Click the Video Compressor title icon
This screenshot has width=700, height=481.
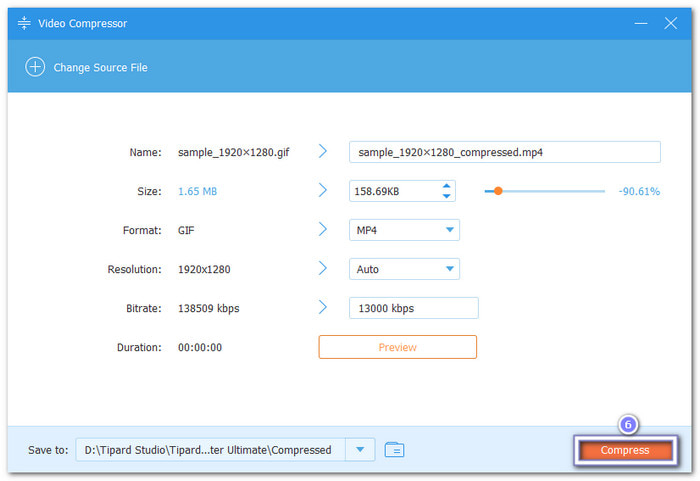tap(24, 23)
